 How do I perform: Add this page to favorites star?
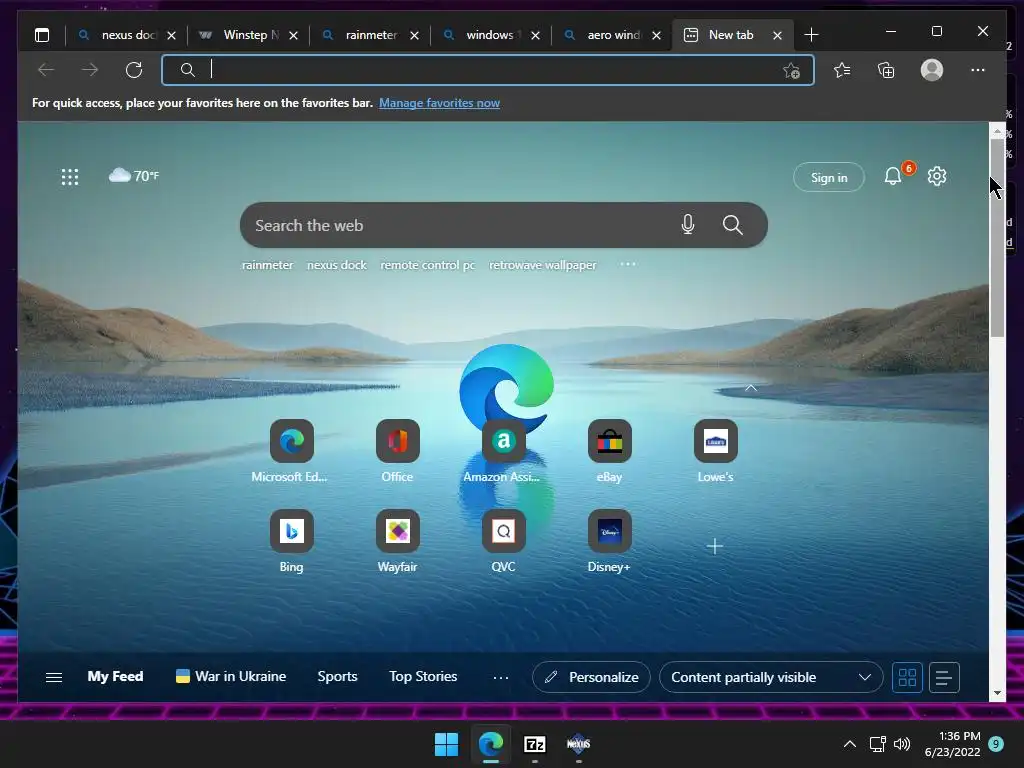(792, 71)
